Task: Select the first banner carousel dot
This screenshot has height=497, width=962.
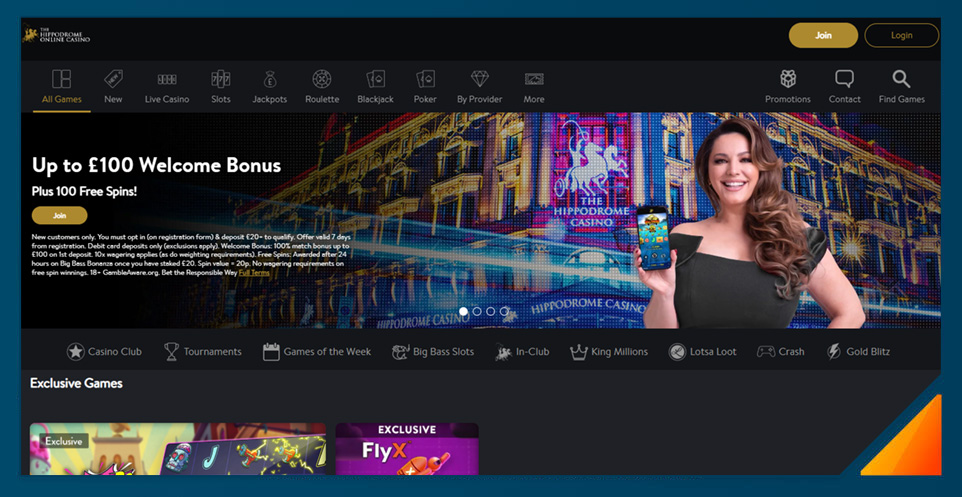Action: point(463,311)
